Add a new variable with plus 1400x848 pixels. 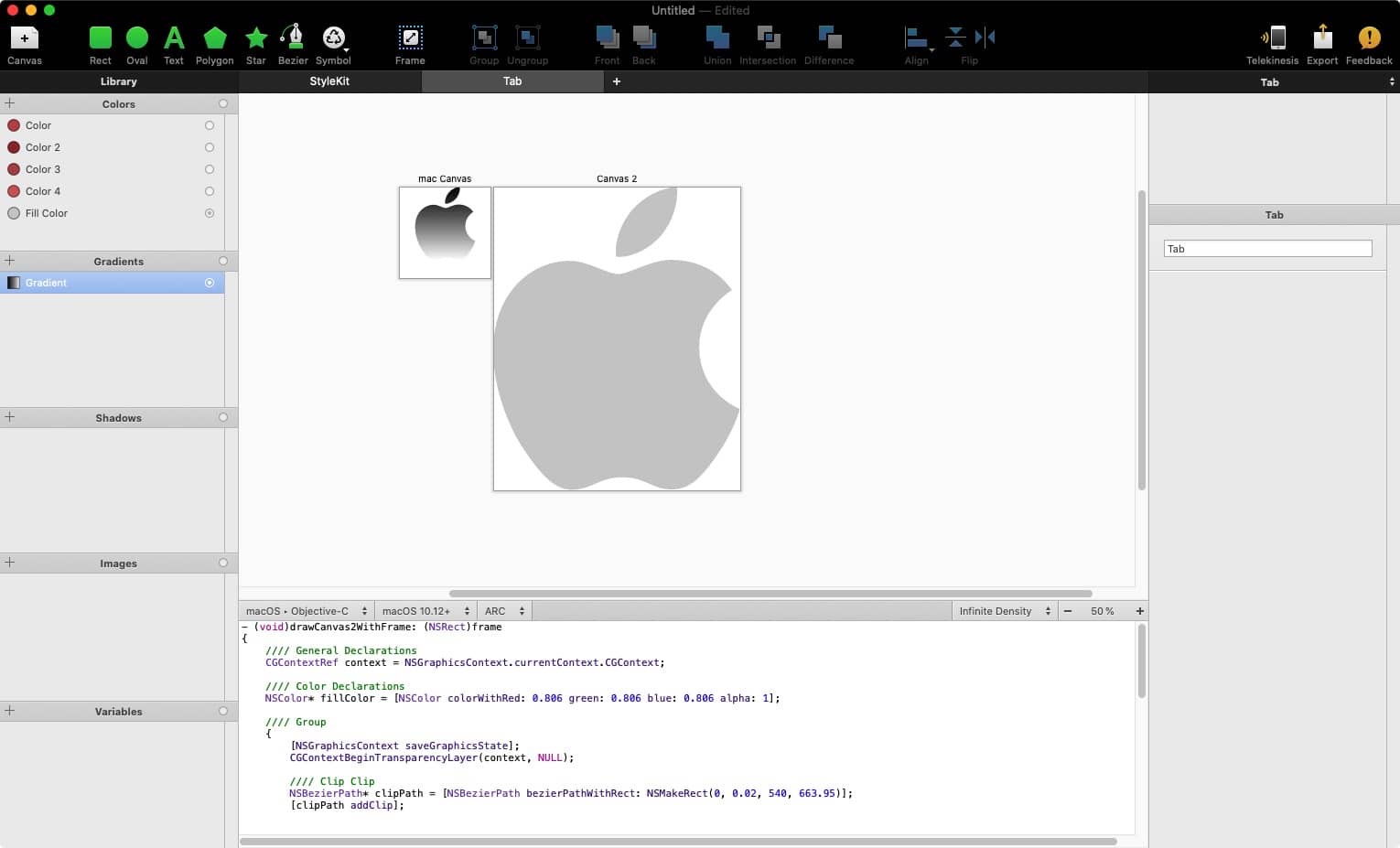[x=10, y=711]
